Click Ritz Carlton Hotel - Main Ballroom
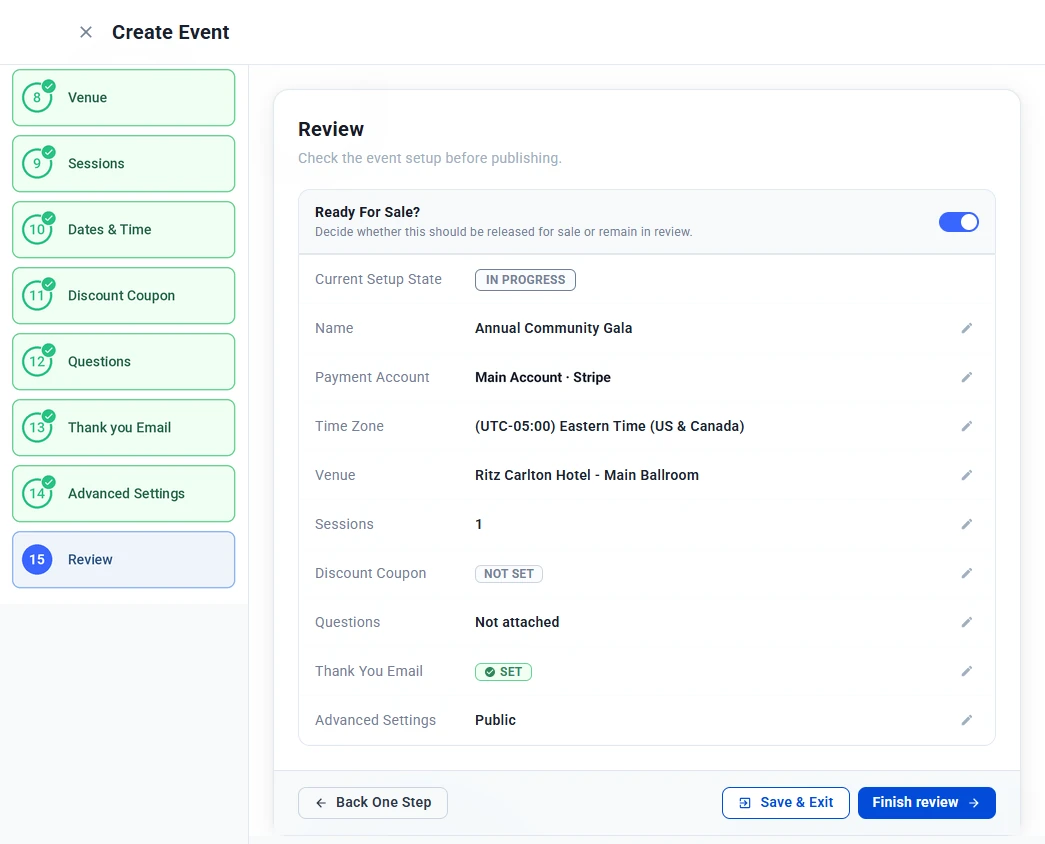Screen dimensions: 1045x844 (x=586, y=475)
